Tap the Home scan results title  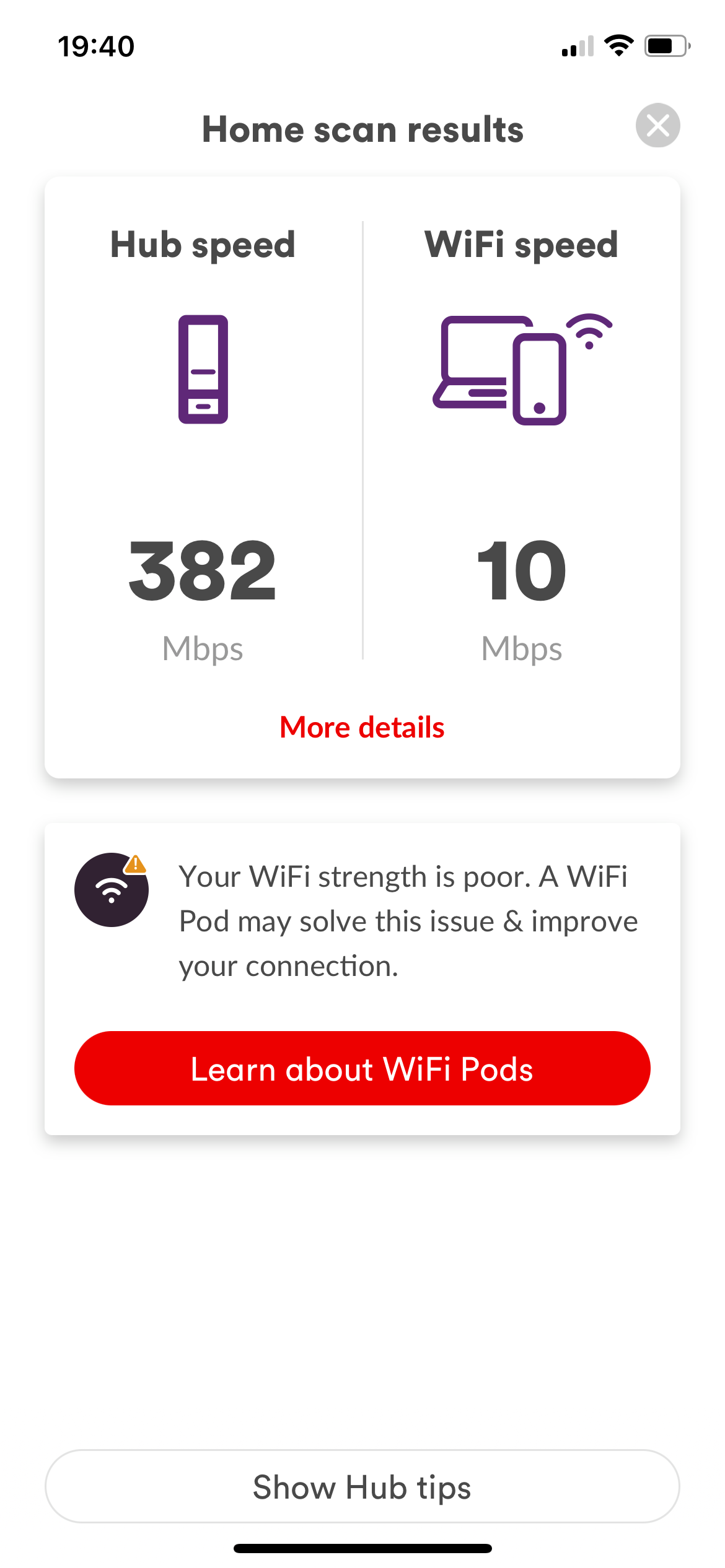(363, 129)
